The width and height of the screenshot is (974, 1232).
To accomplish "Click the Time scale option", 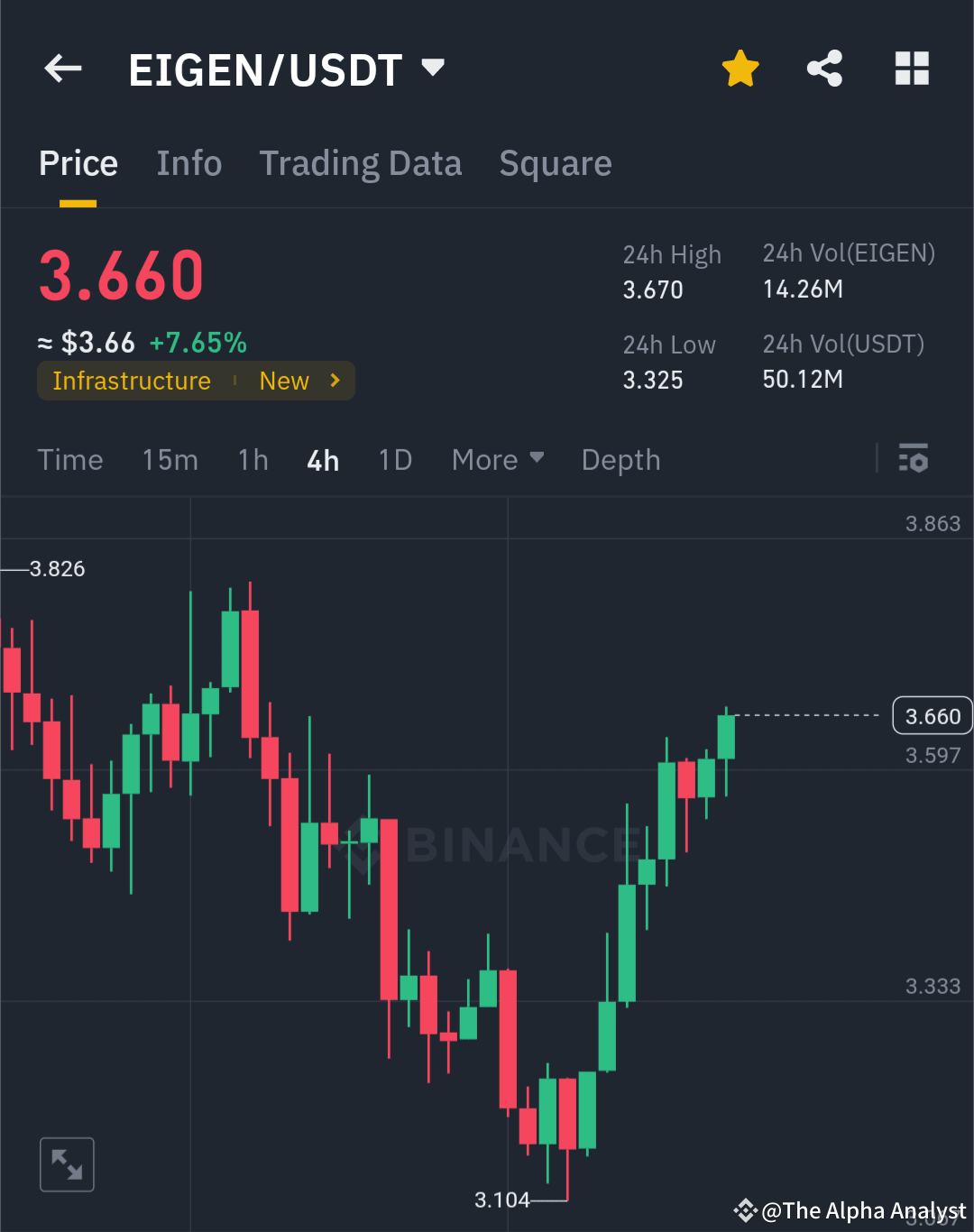I will click(70, 459).
